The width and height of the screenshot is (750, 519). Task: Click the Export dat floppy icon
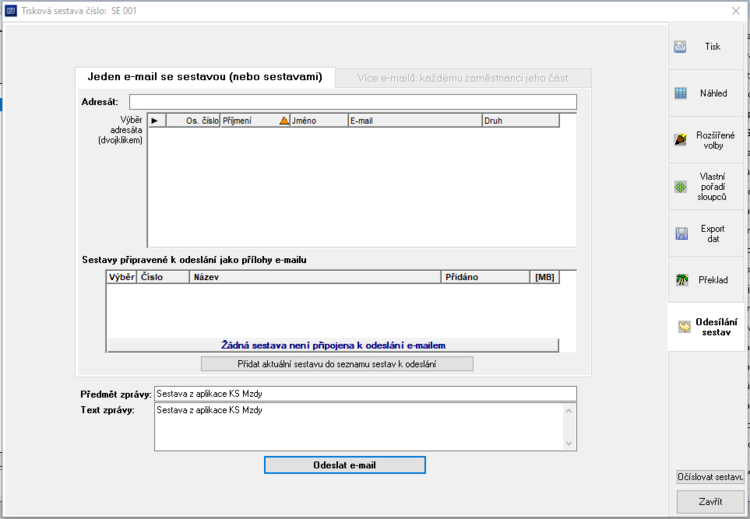(x=681, y=233)
